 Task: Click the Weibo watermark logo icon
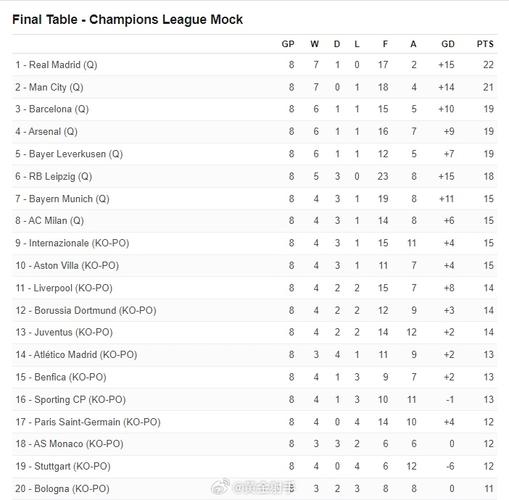click(x=220, y=486)
